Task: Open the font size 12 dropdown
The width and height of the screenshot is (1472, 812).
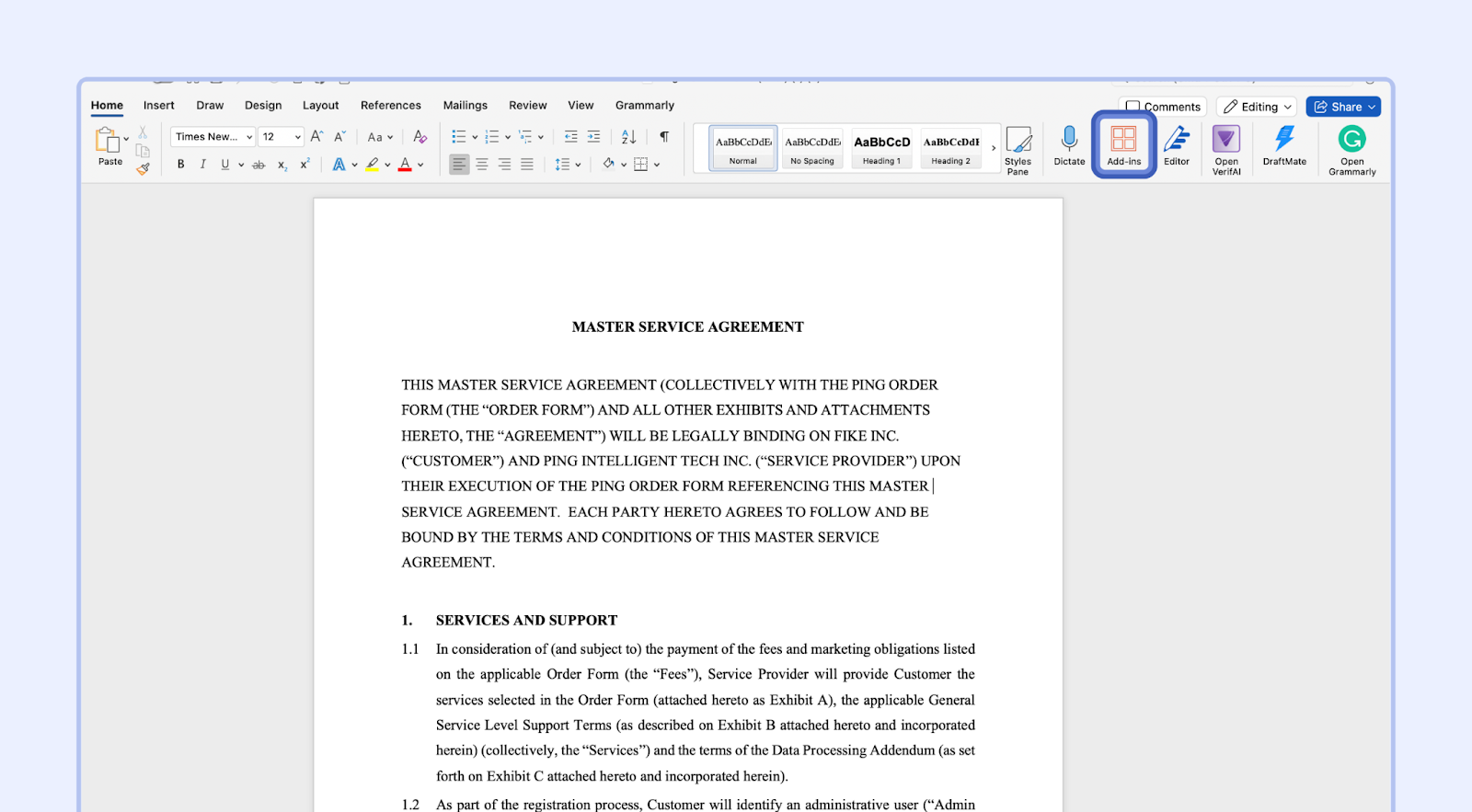Action: (297, 137)
